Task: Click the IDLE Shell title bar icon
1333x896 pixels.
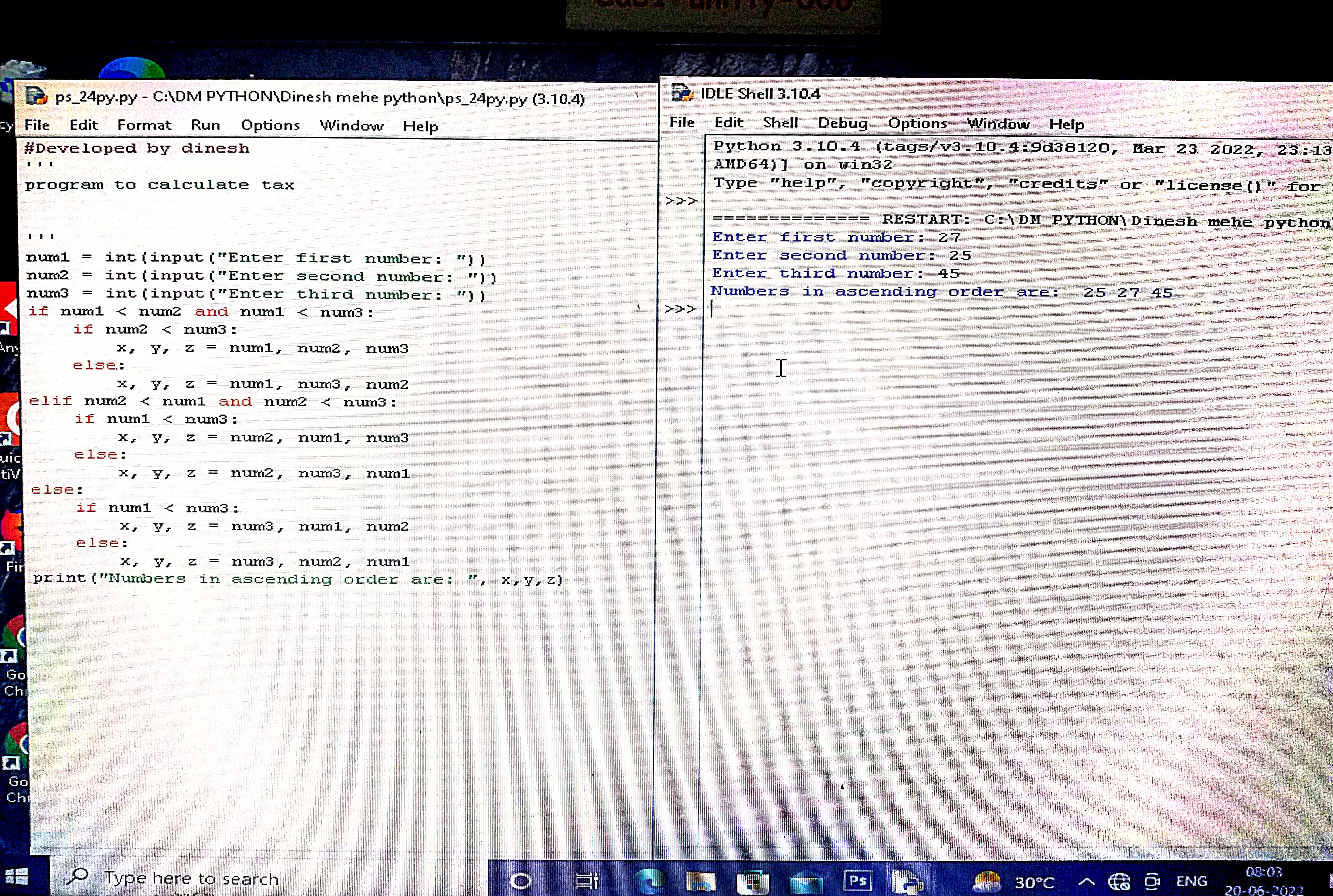Action: [682, 92]
